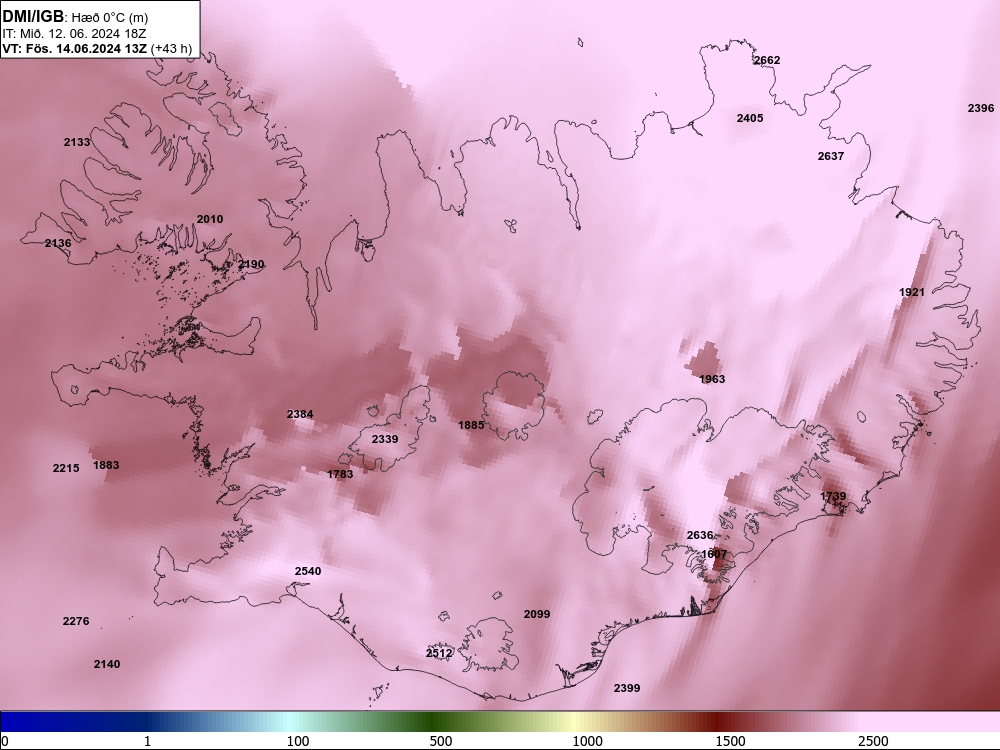Click the 1000 label on color scale
Image resolution: width=1000 pixels, height=750 pixels.
coord(587,741)
